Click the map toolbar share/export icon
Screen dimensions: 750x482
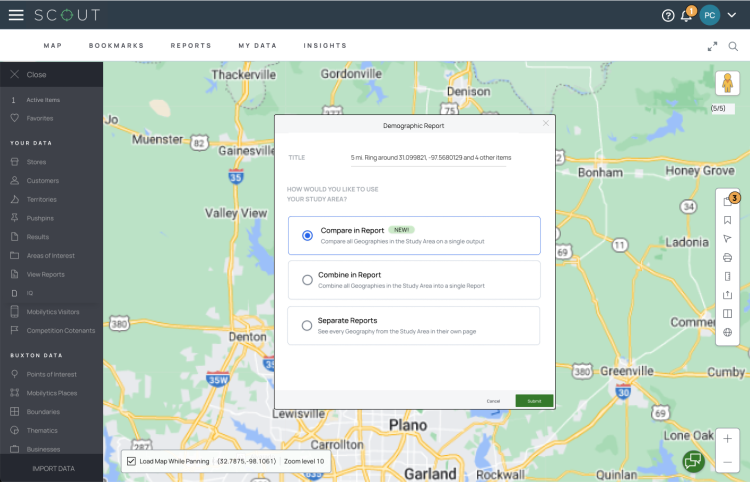point(728,295)
